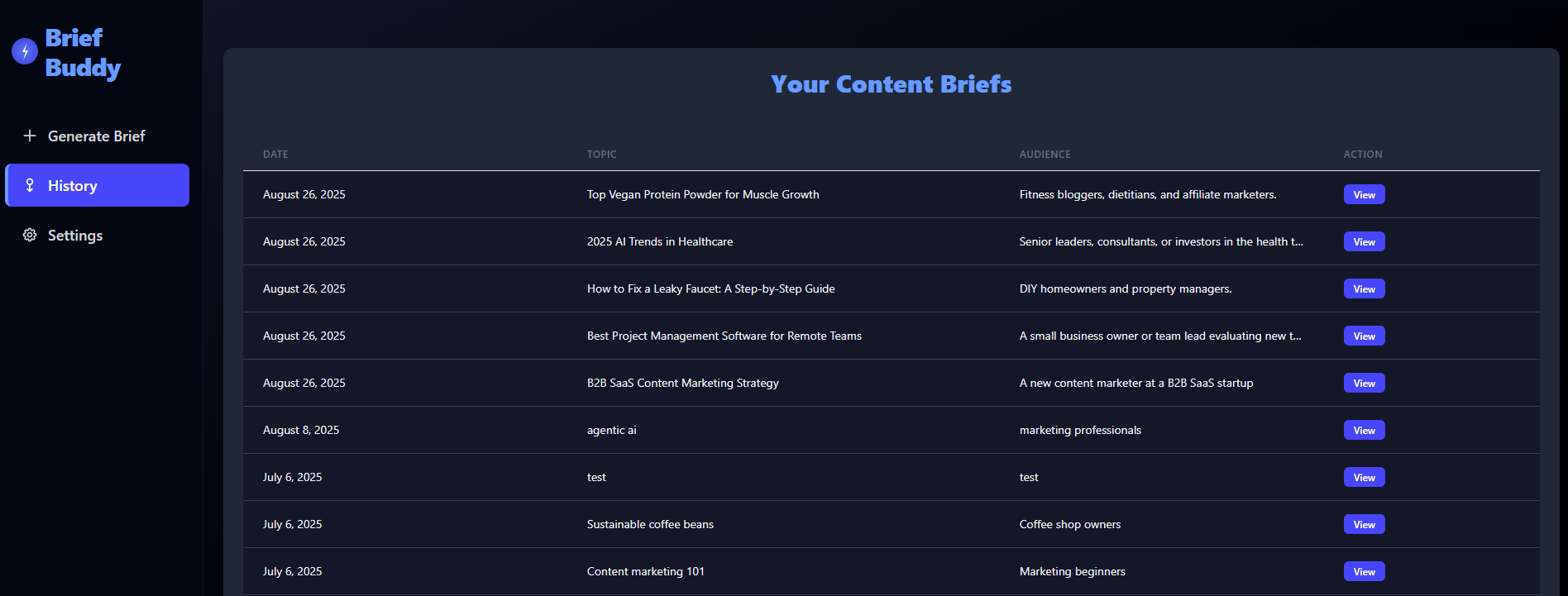Click the plus icon beside Generate Brief

point(30,136)
